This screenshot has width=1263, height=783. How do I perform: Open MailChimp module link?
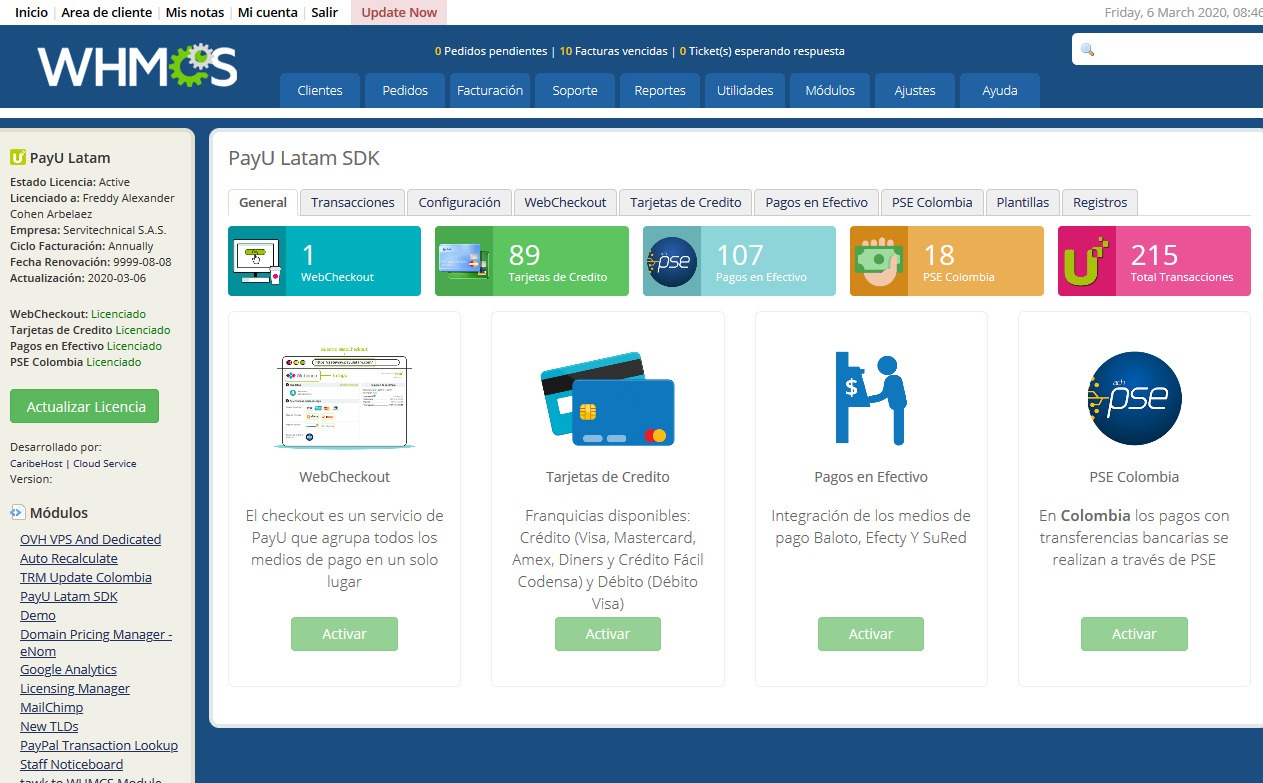[x=50, y=707]
